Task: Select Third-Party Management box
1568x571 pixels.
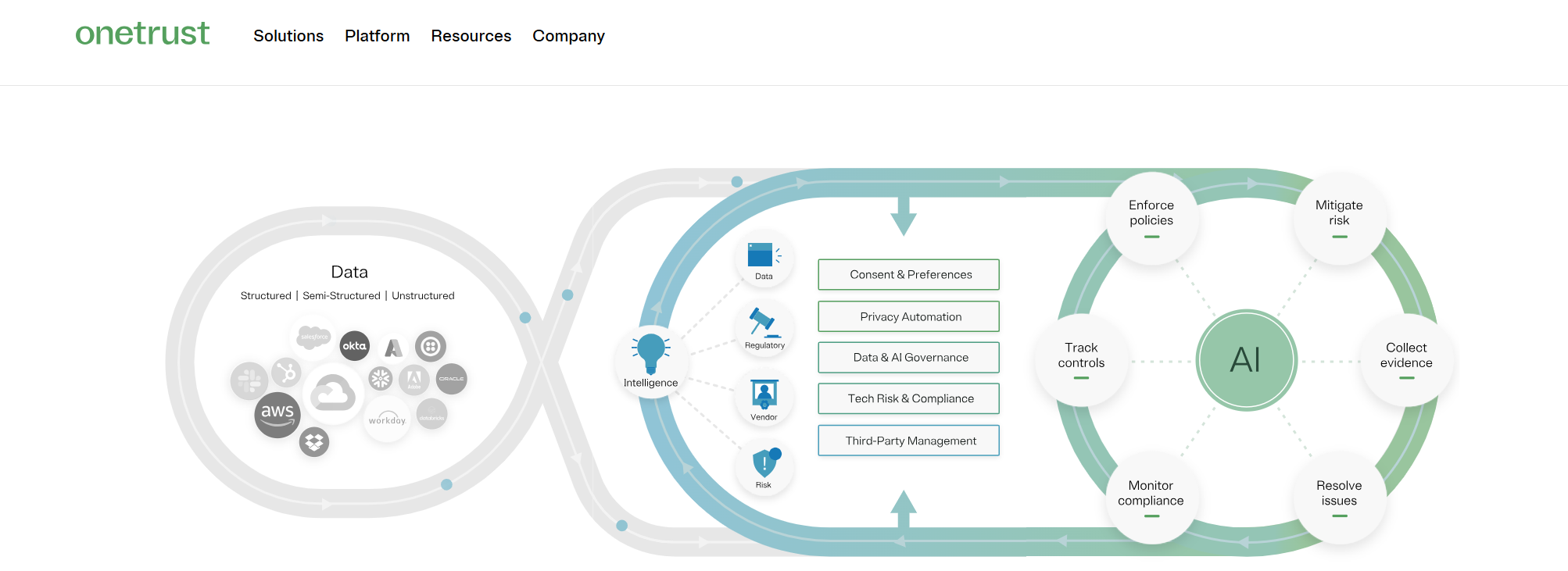Action: coord(909,441)
